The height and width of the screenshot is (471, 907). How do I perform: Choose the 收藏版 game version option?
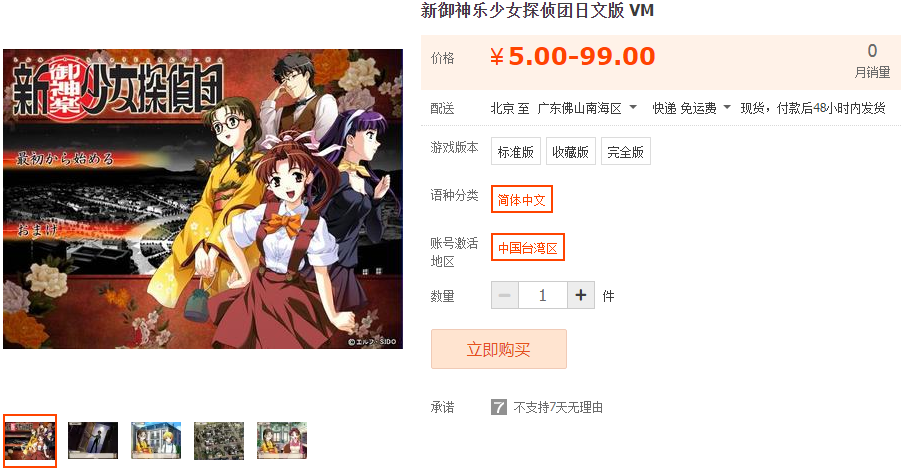[570, 152]
